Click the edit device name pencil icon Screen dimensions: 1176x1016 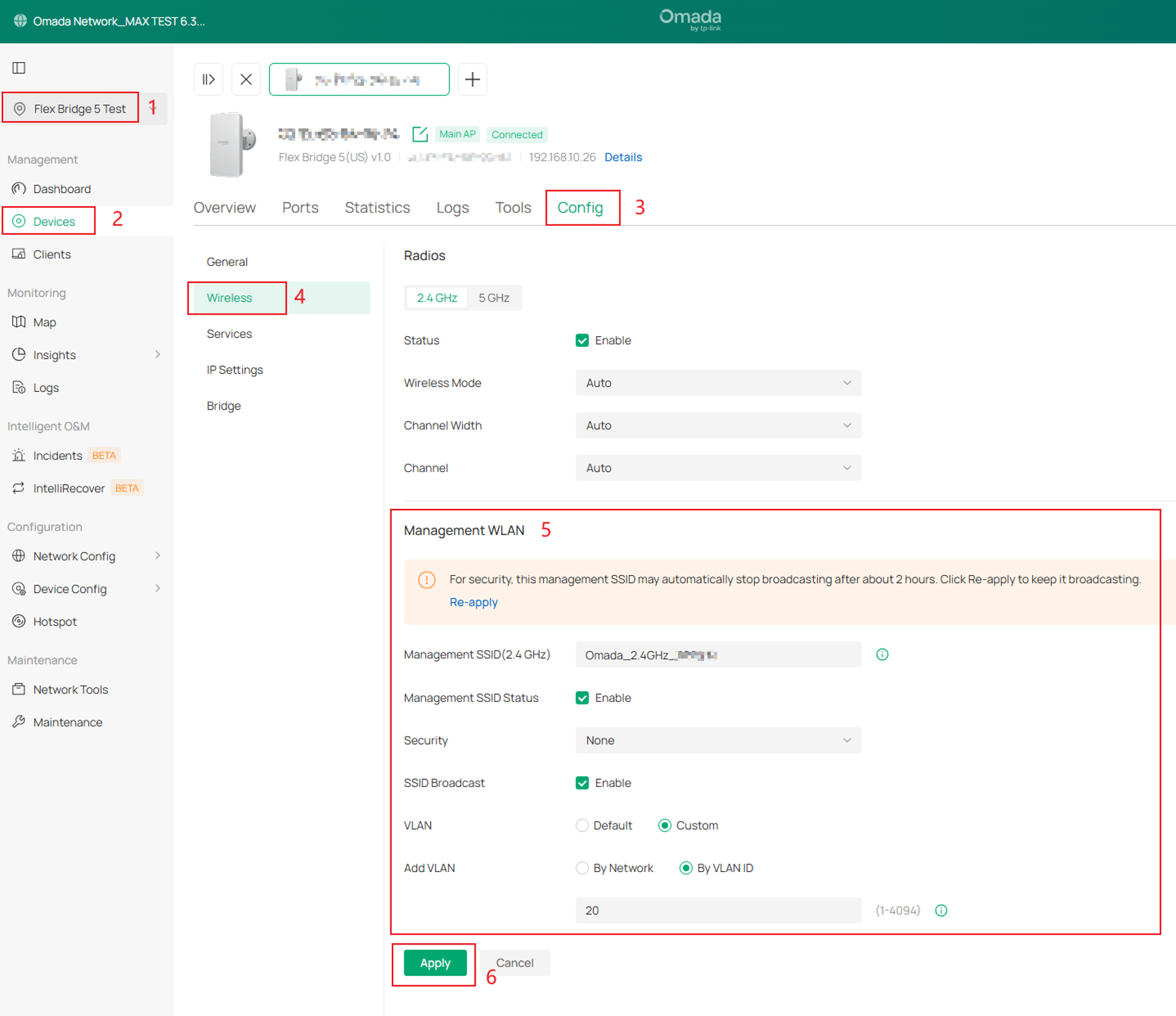point(420,134)
